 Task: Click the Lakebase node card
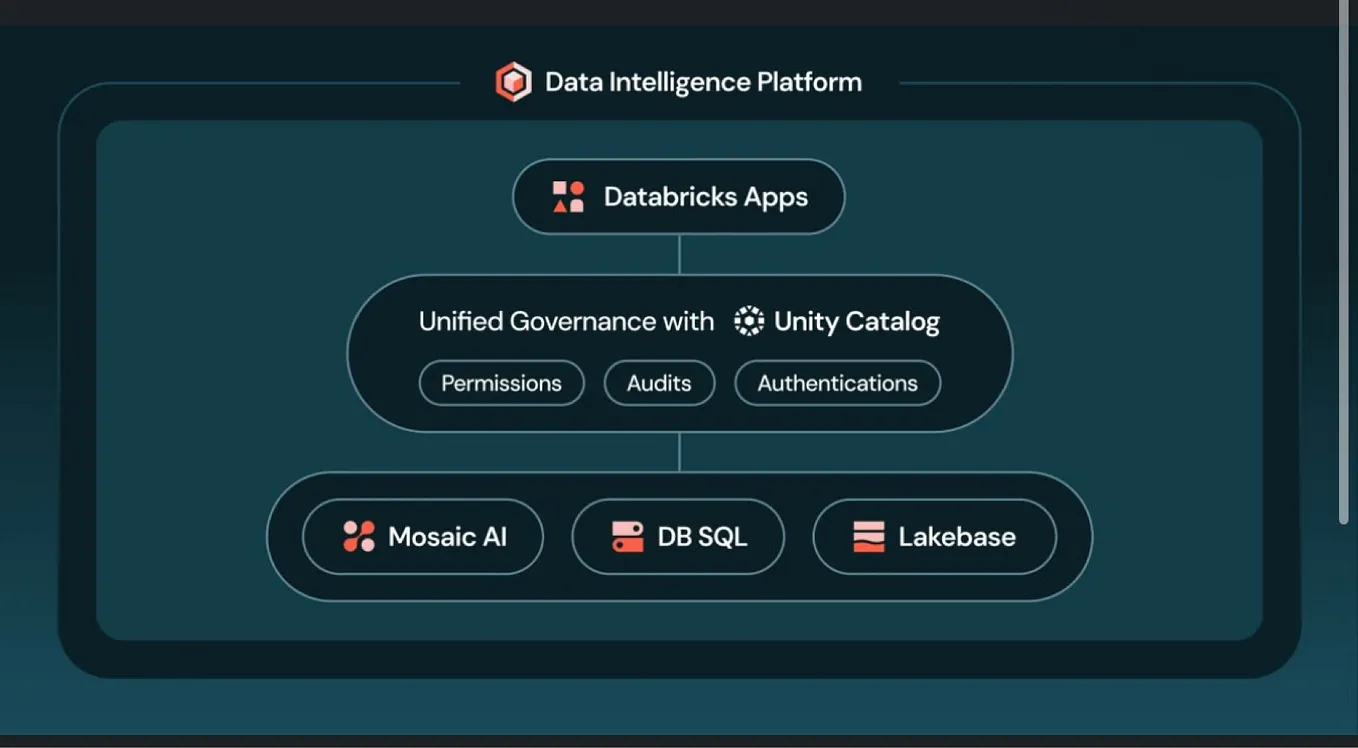pos(934,536)
